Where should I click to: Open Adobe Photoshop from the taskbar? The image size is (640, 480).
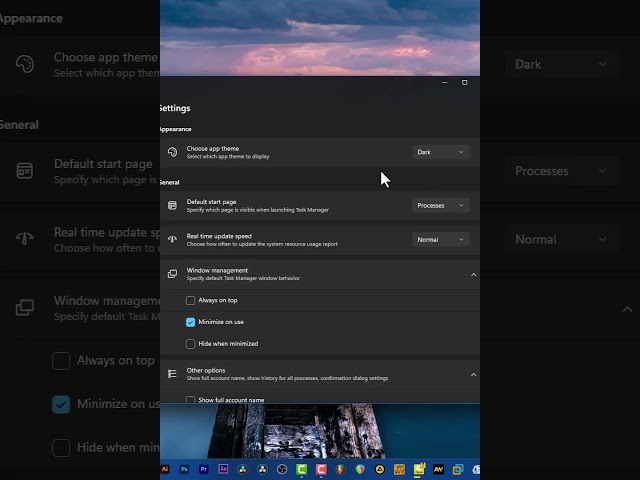(x=184, y=469)
